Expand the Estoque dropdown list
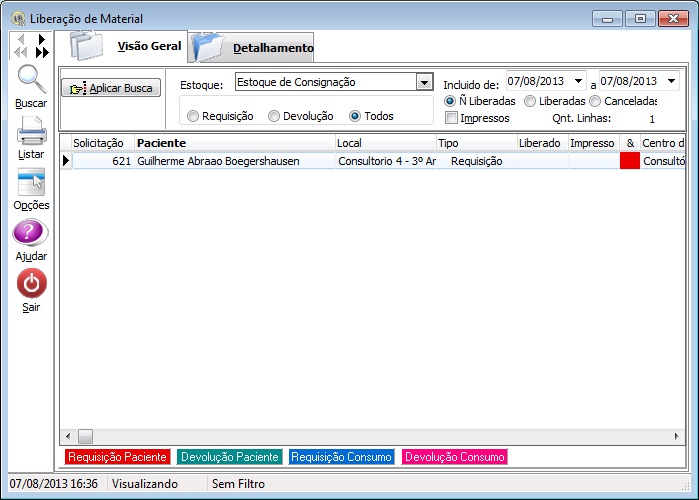The width and height of the screenshot is (699, 500). click(x=423, y=82)
